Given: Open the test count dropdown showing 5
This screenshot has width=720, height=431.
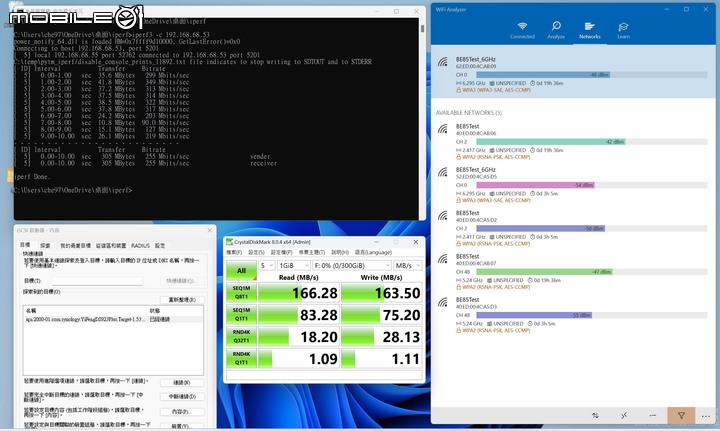Looking at the screenshot, I should tap(267, 265).
